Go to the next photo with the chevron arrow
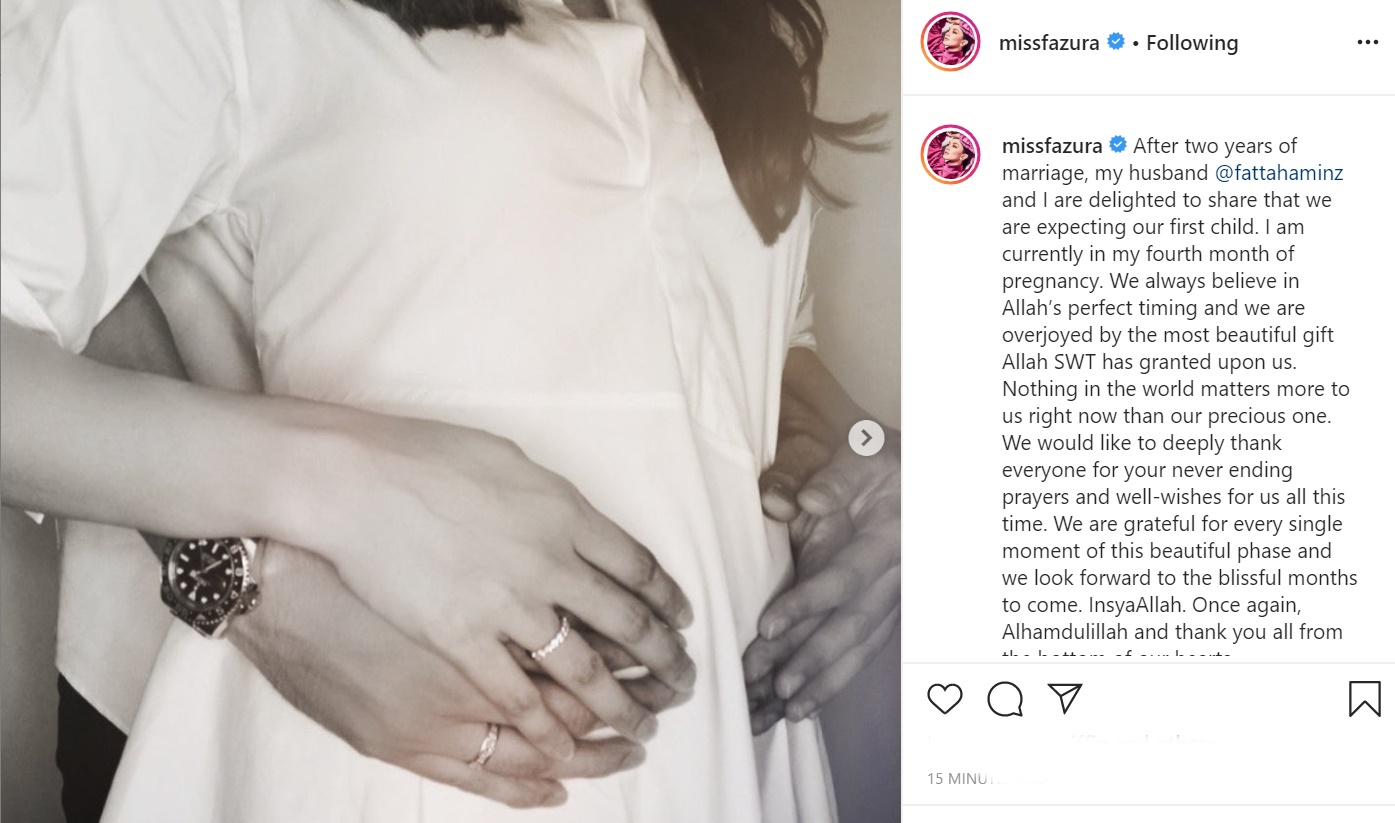The height and width of the screenshot is (823, 1395). (x=866, y=438)
